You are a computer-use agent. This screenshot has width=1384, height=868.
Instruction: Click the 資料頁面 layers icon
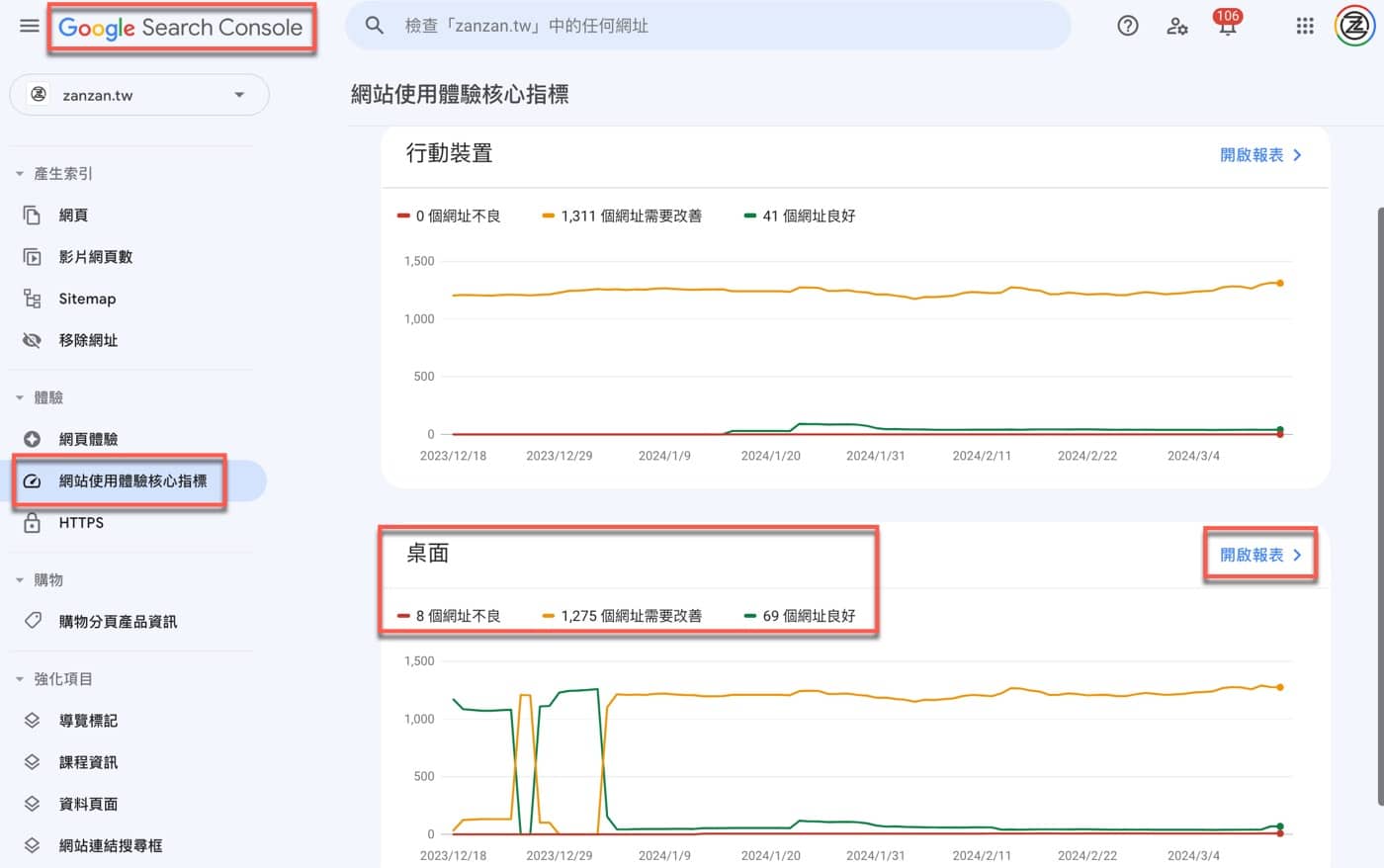[x=32, y=804]
